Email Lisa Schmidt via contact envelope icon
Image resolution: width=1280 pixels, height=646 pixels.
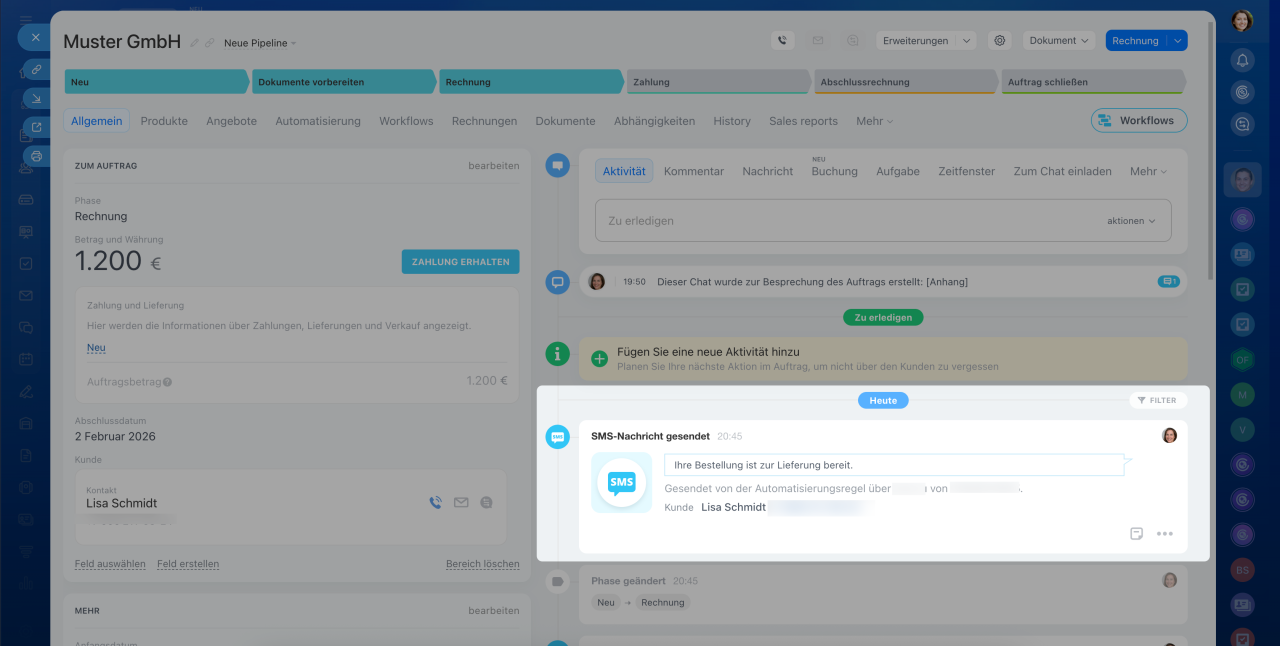pos(461,503)
